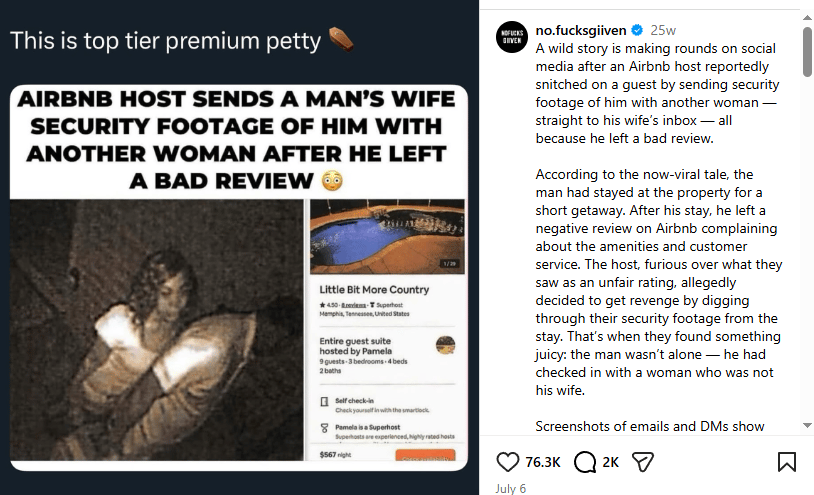
Task: Click the scrollbar down arrow
Action: [x=807, y=425]
